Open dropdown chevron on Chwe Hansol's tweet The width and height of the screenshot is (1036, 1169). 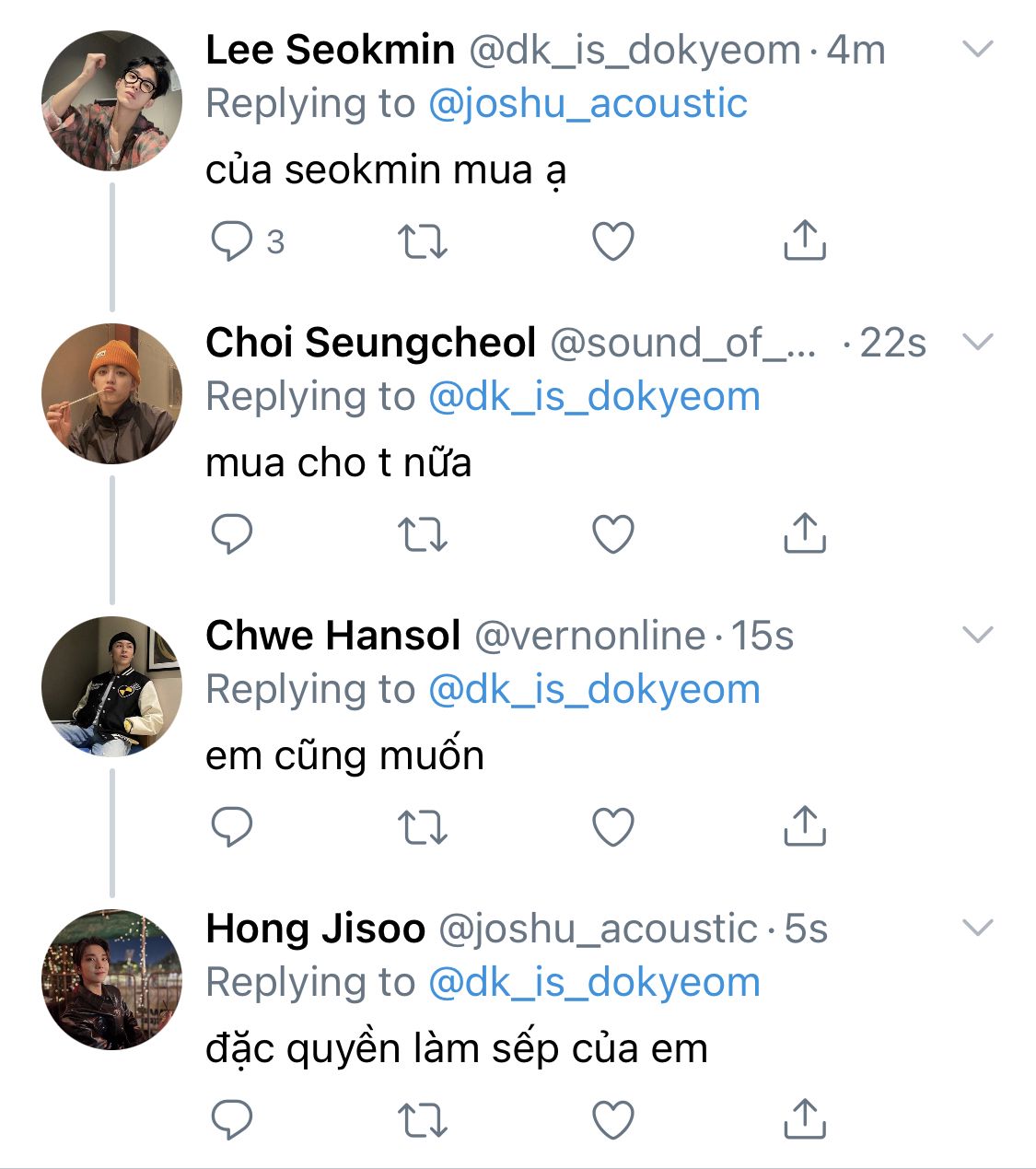(x=977, y=635)
